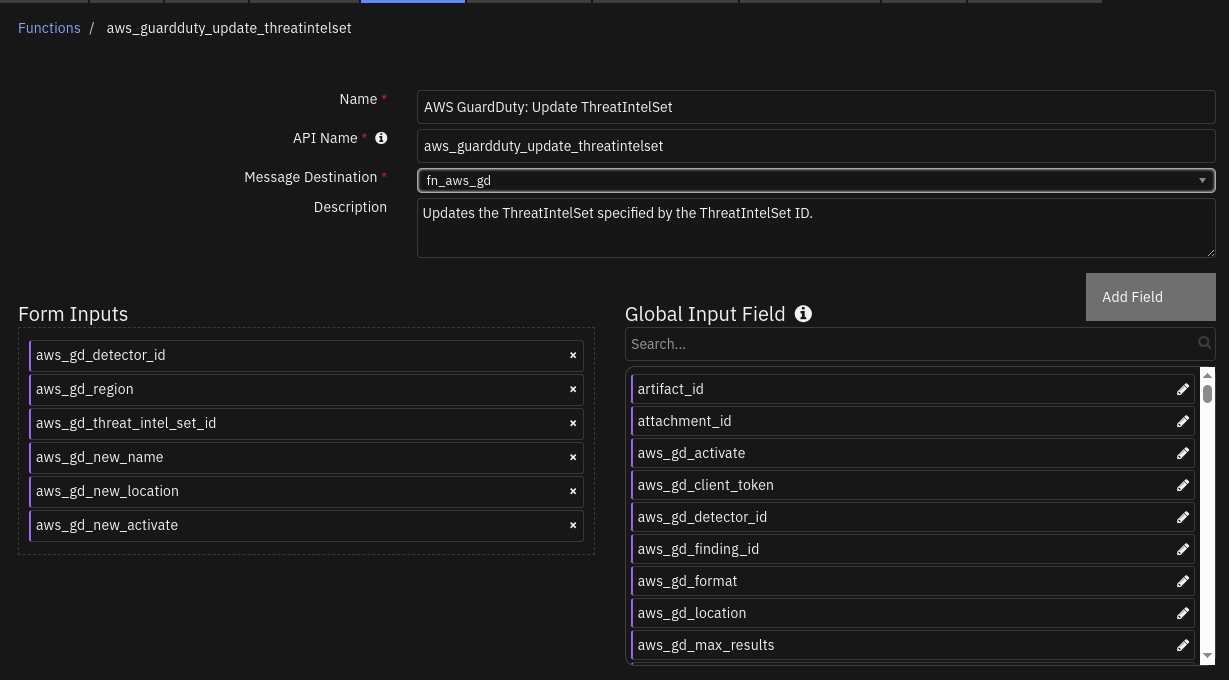The image size is (1229, 680).
Task: Focus the Name input field
Action: [816, 107]
